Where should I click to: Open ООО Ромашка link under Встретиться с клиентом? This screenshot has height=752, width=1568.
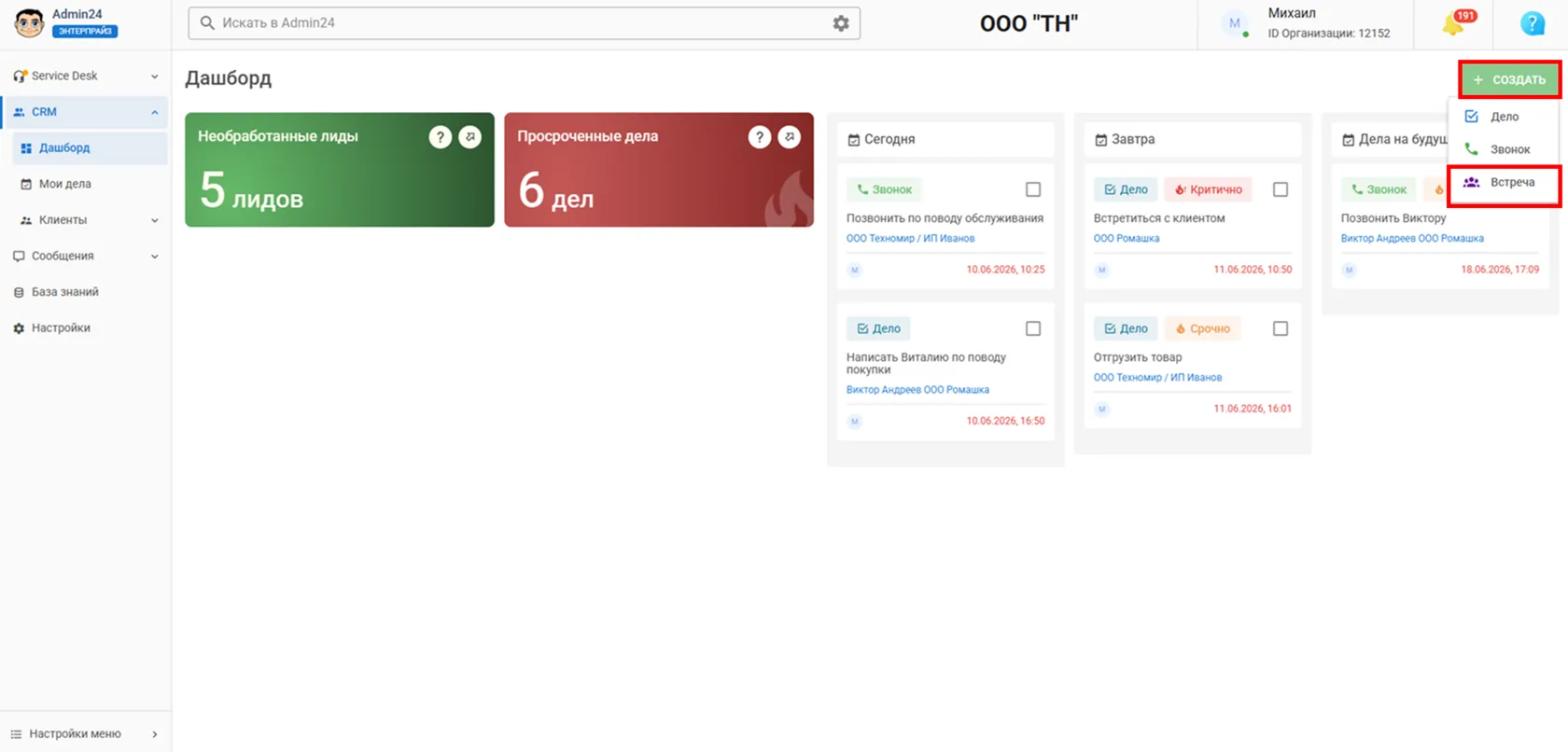click(1127, 238)
